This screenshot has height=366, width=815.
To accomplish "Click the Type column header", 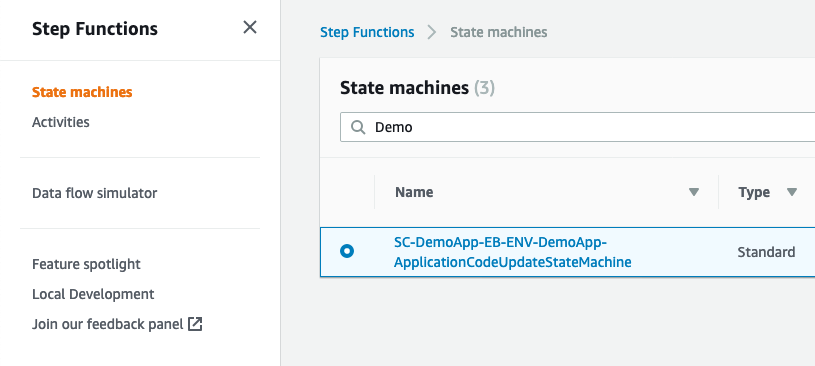I will 754,192.
